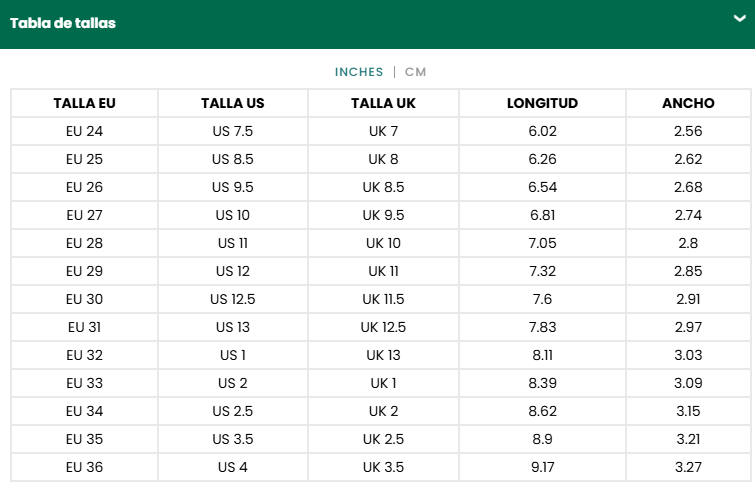Click the ANCHO column header
755x487 pixels.
[688, 103]
